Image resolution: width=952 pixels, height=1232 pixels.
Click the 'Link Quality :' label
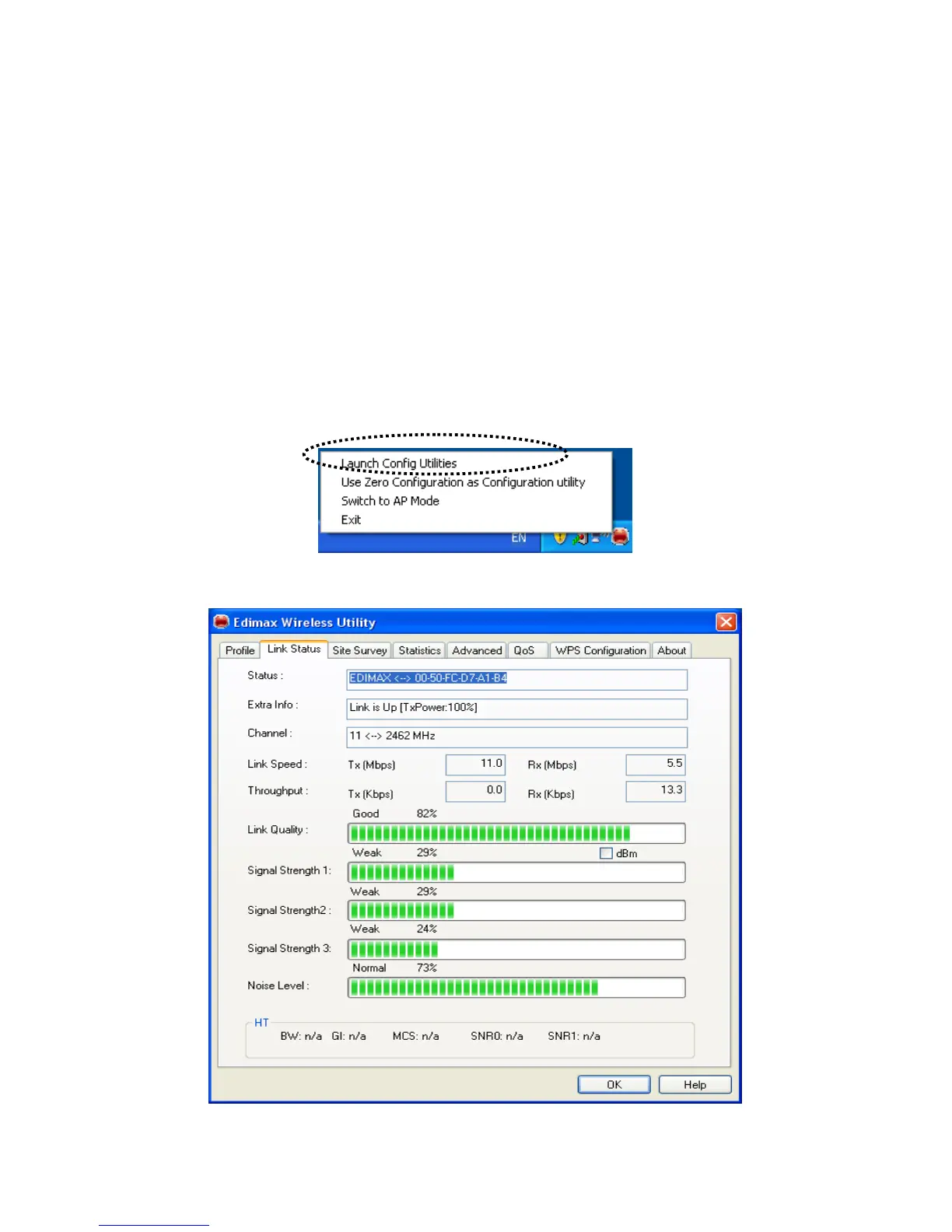click(278, 830)
